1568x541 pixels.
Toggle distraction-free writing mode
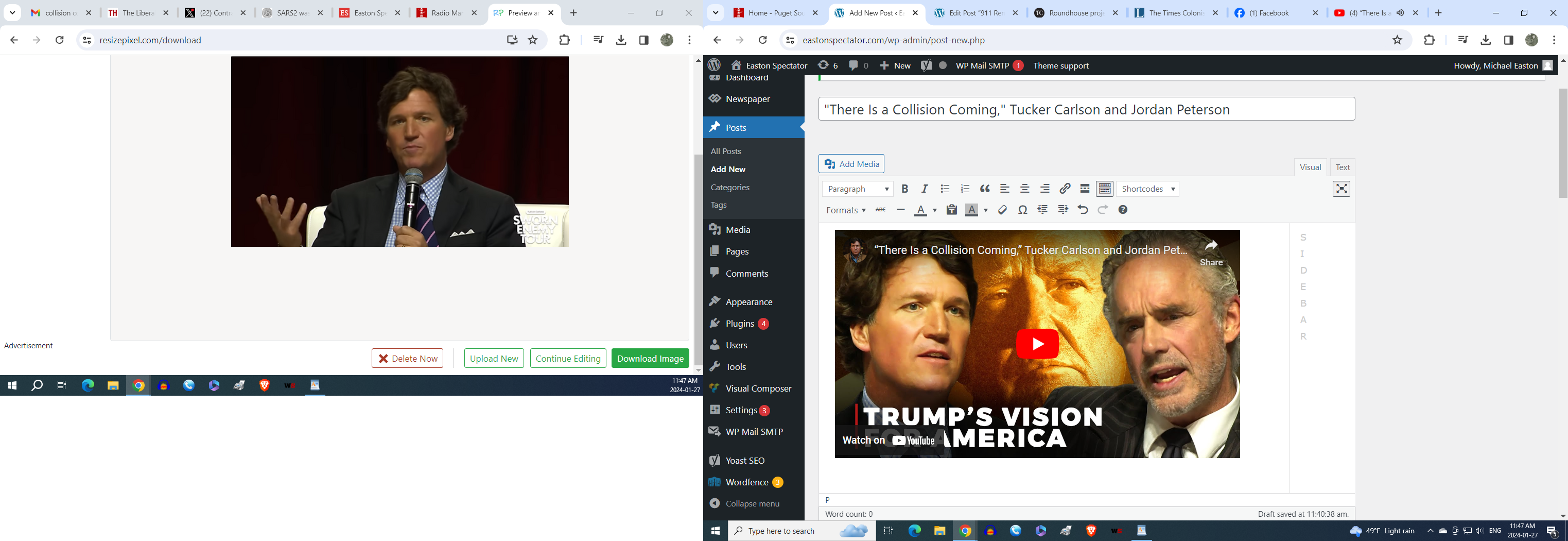point(1341,189)
